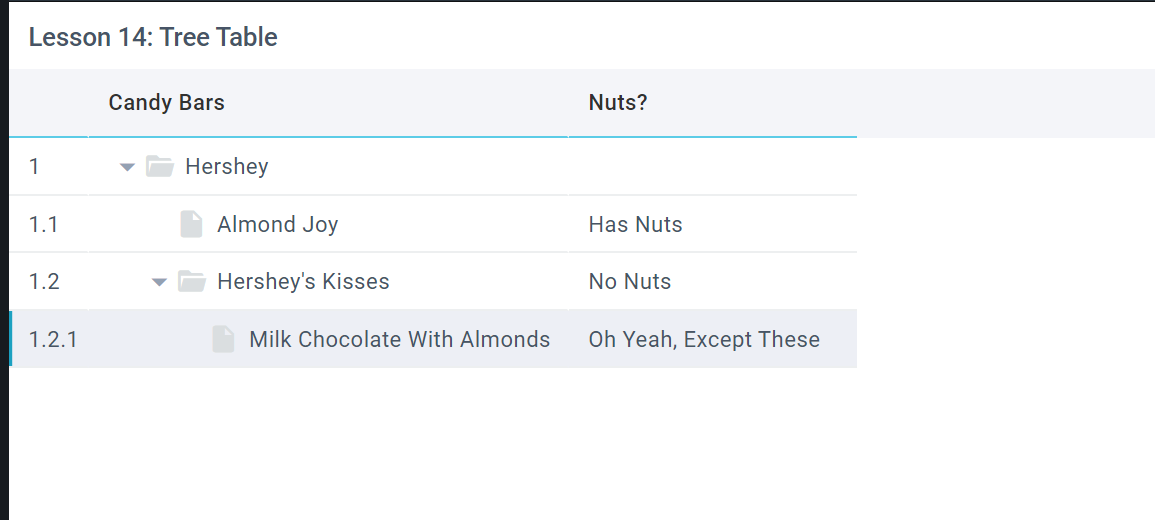Click the Has Nuts cell
The image size is (1155, 520).
tap(636, 224)
